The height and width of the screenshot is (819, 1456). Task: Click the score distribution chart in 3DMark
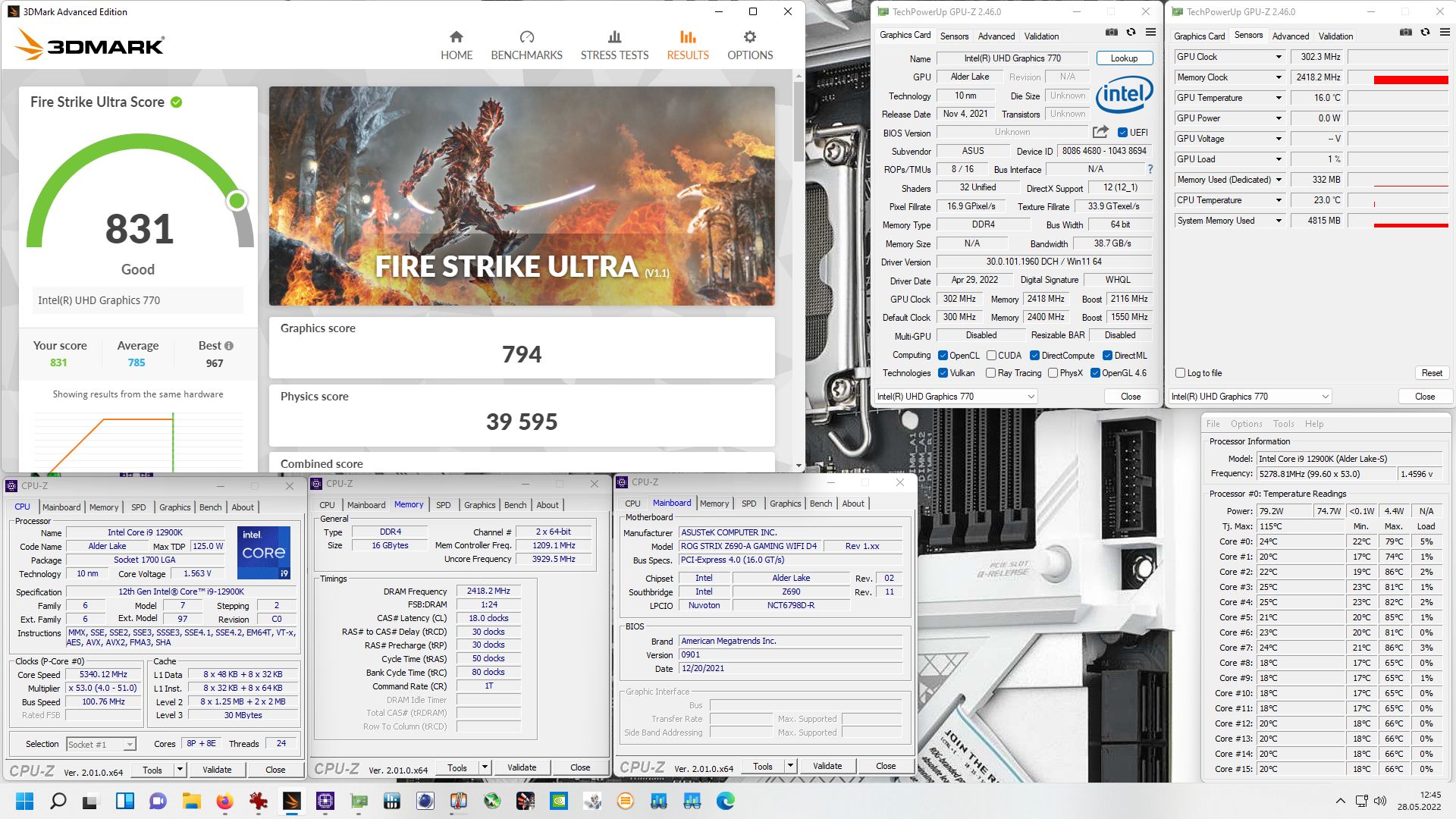pos(138,442)
